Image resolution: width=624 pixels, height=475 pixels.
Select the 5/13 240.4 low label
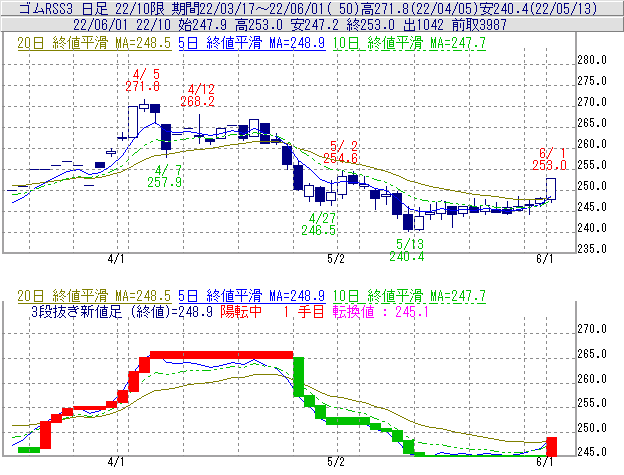tap(407, 250)
